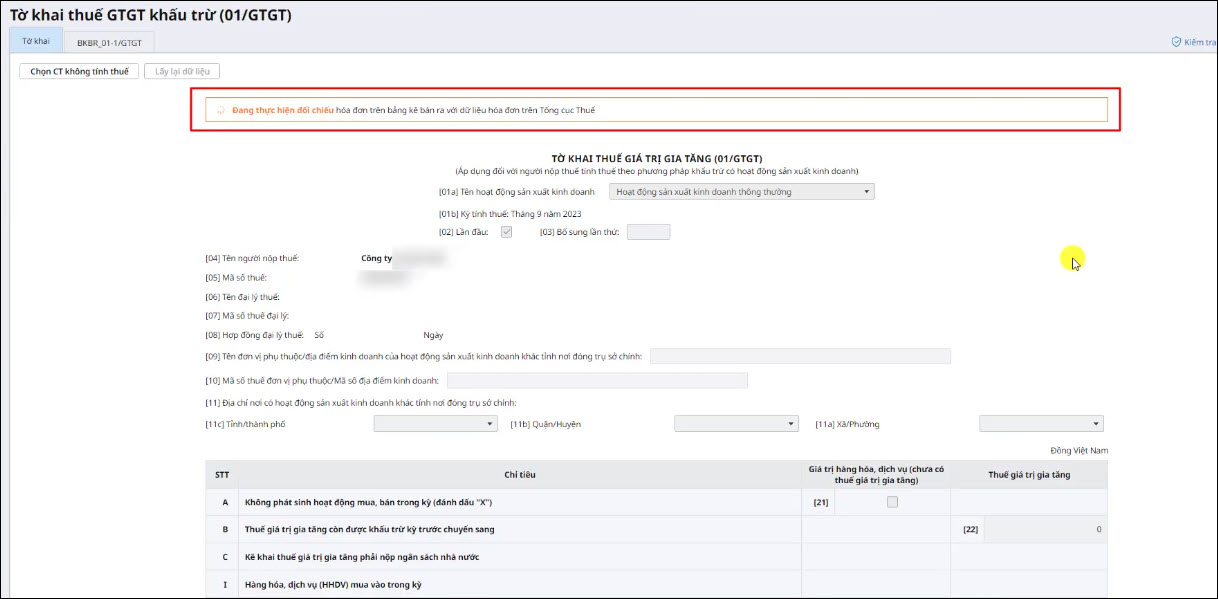Expand the [11a] Xã/Phường dropdown

1041,424
